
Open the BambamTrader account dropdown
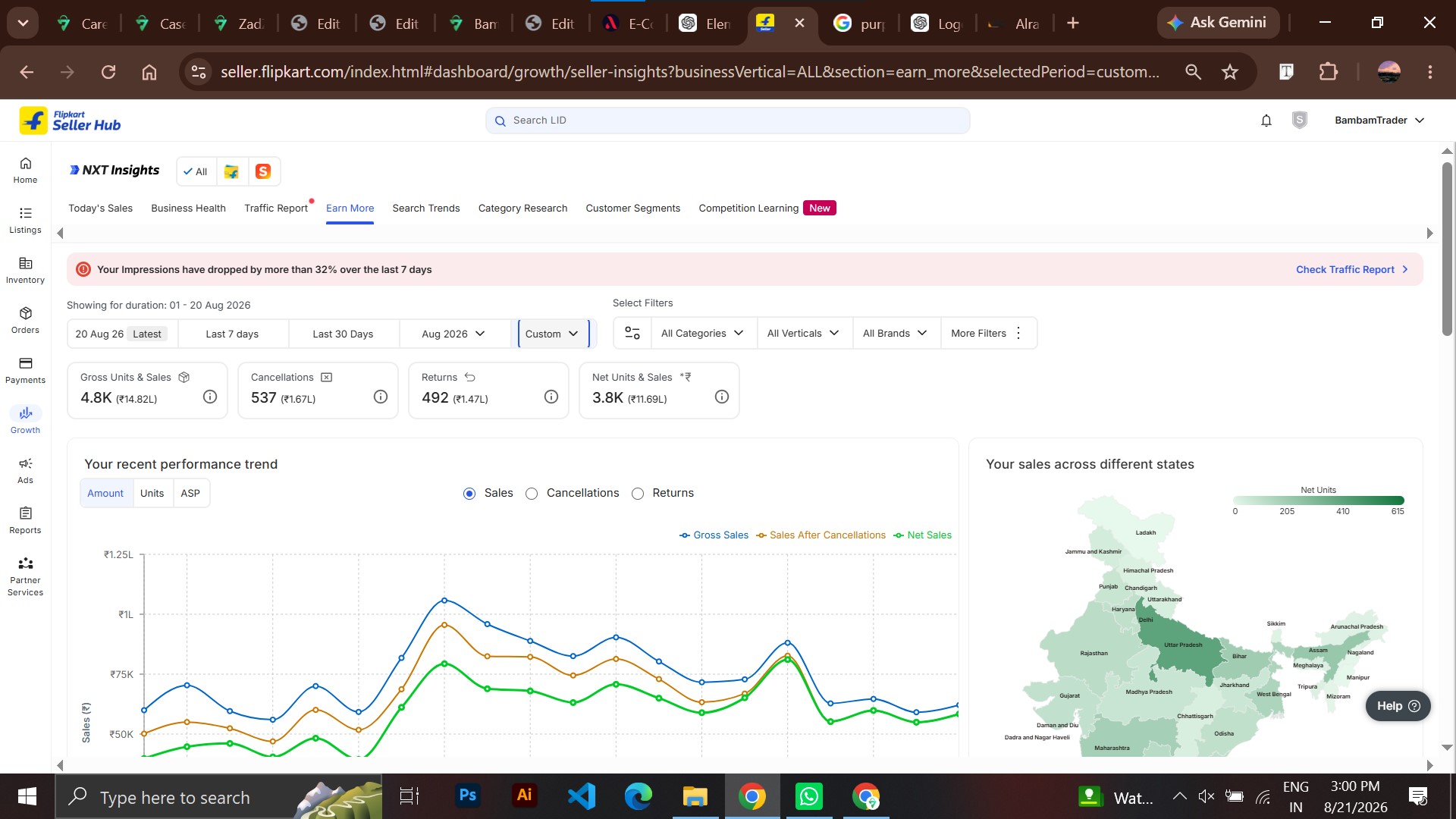[x=1380, y=121]
